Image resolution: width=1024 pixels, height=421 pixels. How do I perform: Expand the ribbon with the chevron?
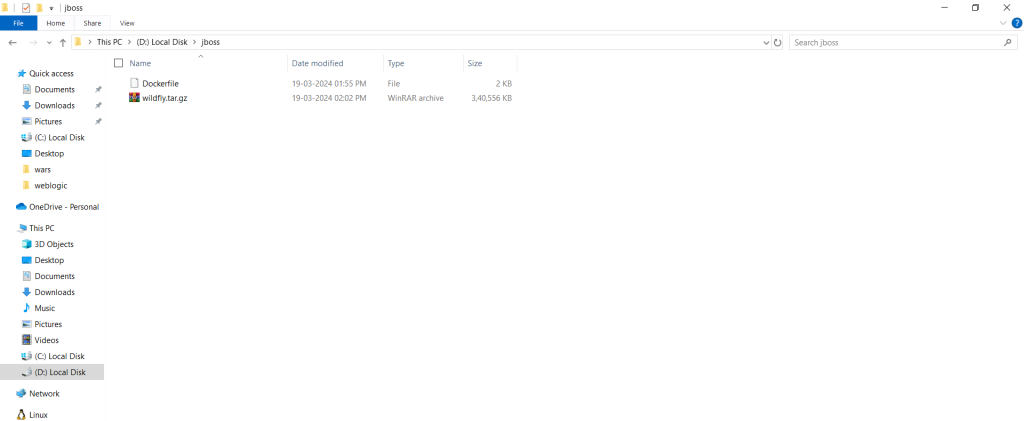coord(1004,23)
